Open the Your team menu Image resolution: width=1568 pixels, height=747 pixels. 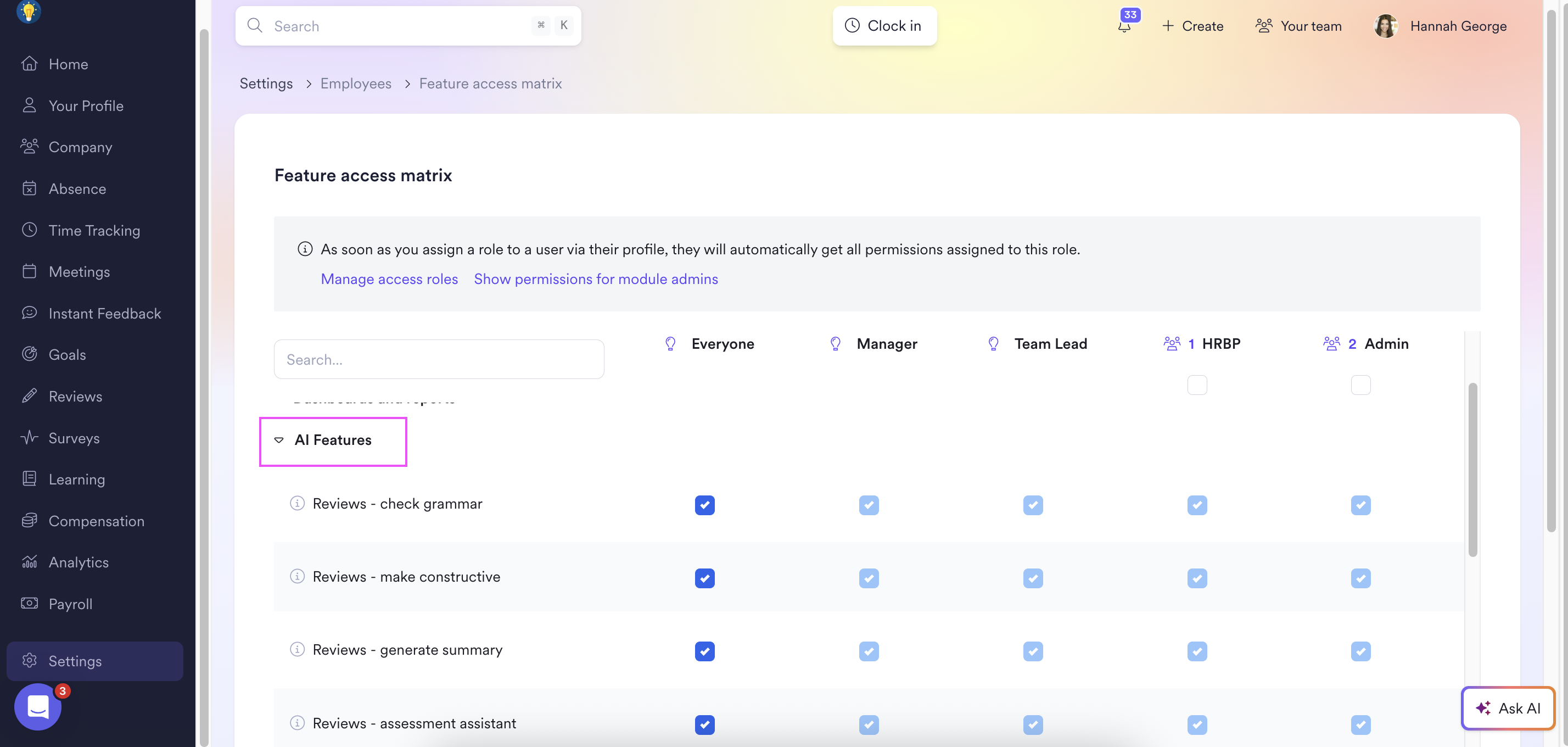[x=1298, y=26]
